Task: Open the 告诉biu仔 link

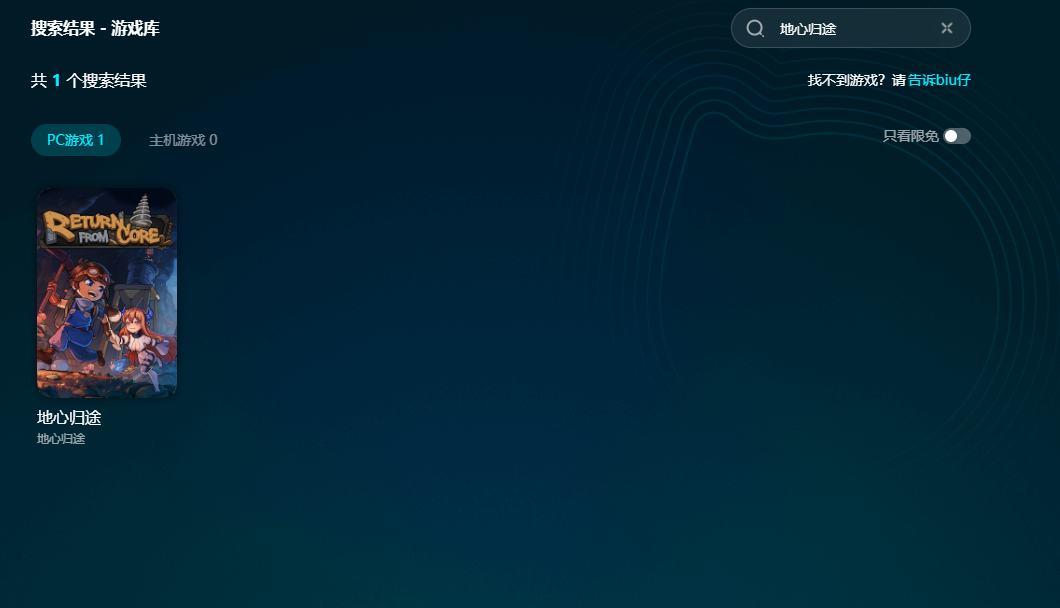Action: coord(939,80)
